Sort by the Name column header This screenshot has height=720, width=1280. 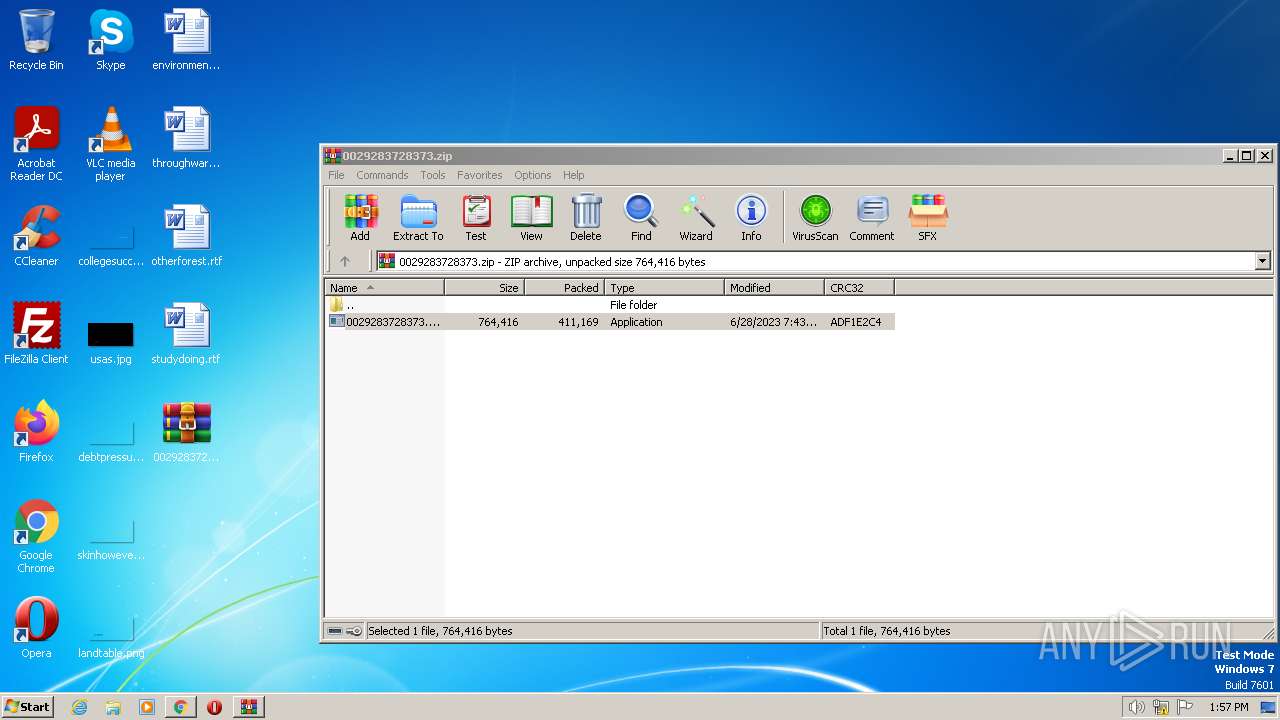click(x=385, y=287)
